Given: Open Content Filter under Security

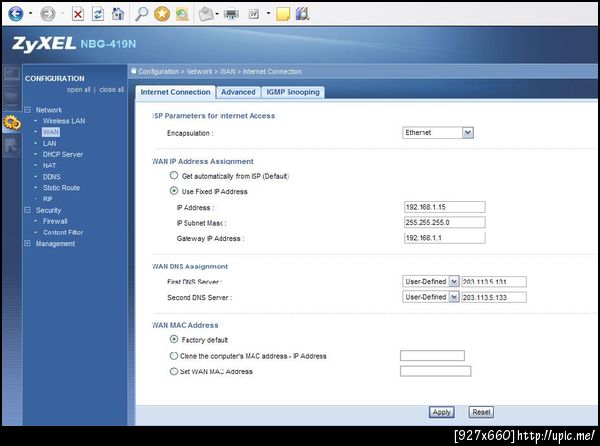Looking at the screenshot, I should click(63, 232).
